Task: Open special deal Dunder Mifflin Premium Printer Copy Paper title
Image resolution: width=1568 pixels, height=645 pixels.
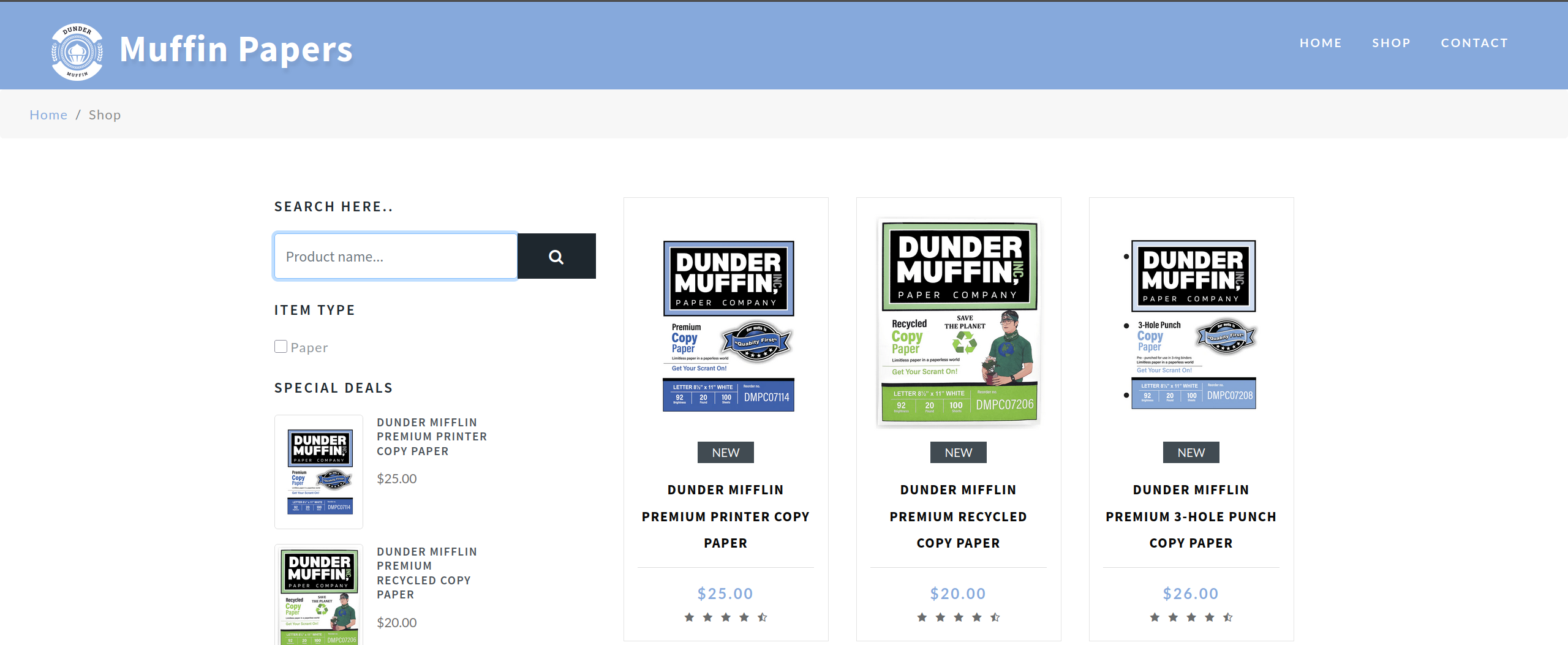Action: [x=432, y=437]
